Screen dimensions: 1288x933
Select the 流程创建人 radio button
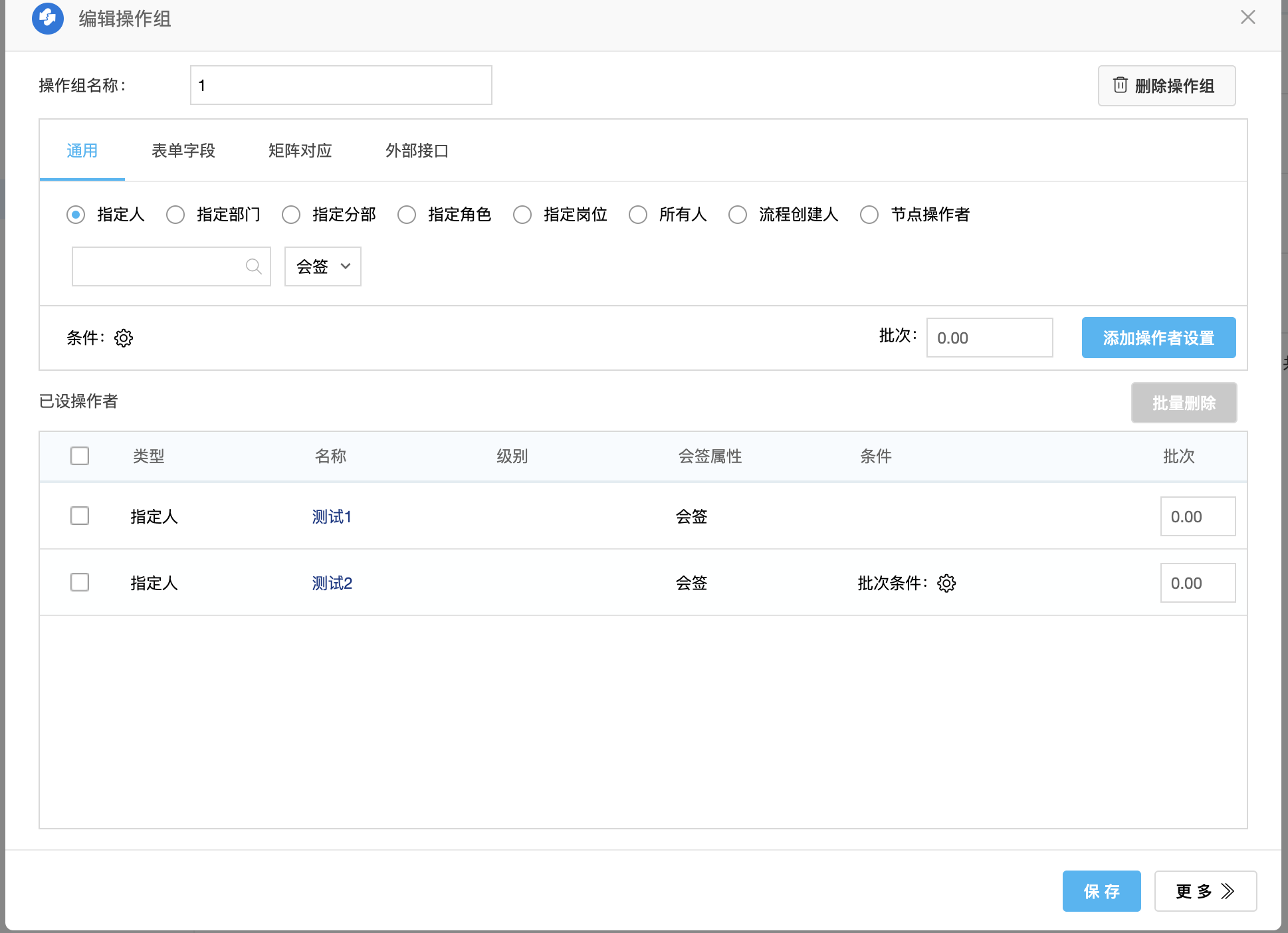[738, 215]
